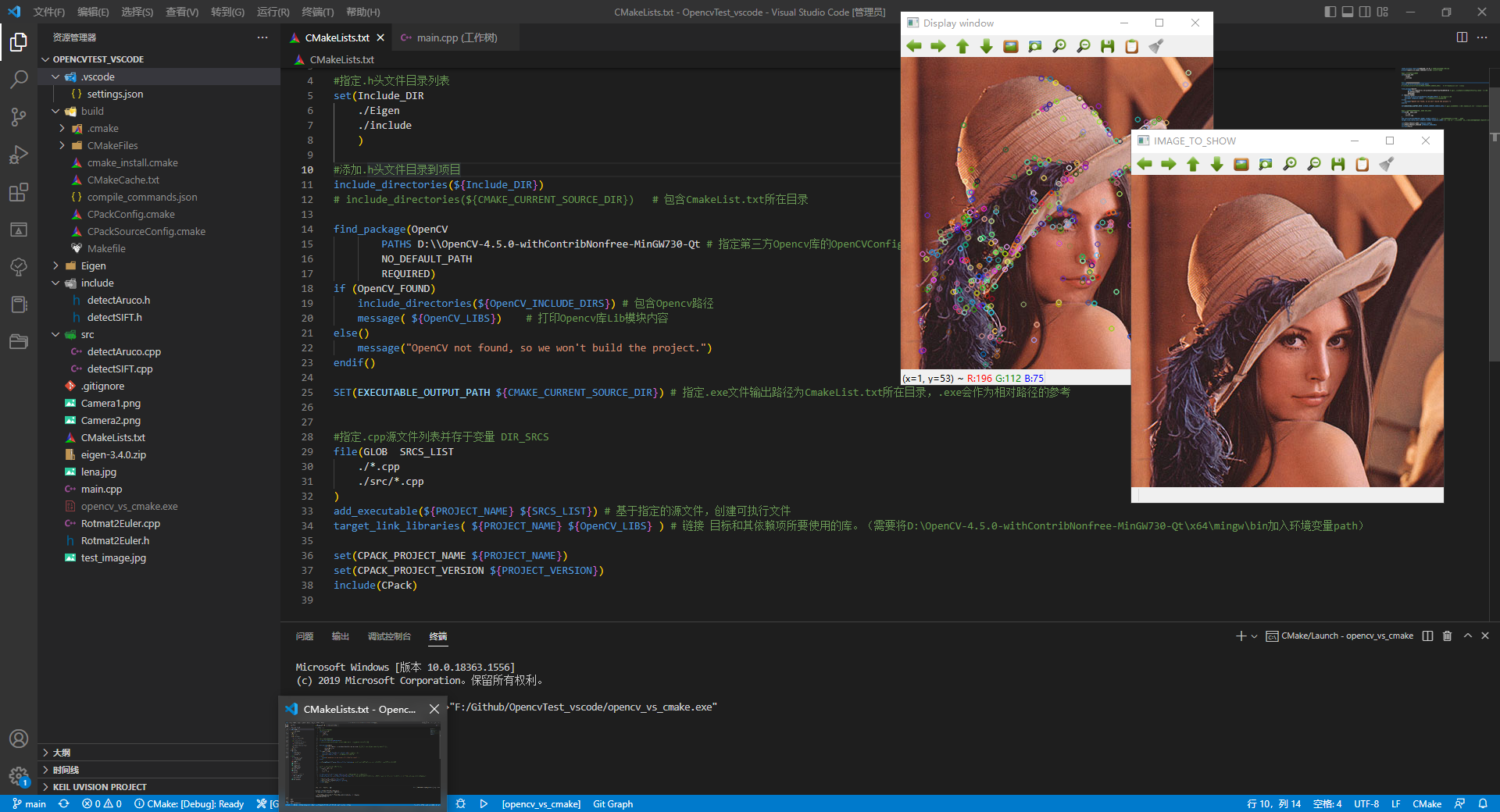The image size is (1500, 812).
Task: Click the UTF-8 encoding indicator in status bar
Action: coord(1366,803)
